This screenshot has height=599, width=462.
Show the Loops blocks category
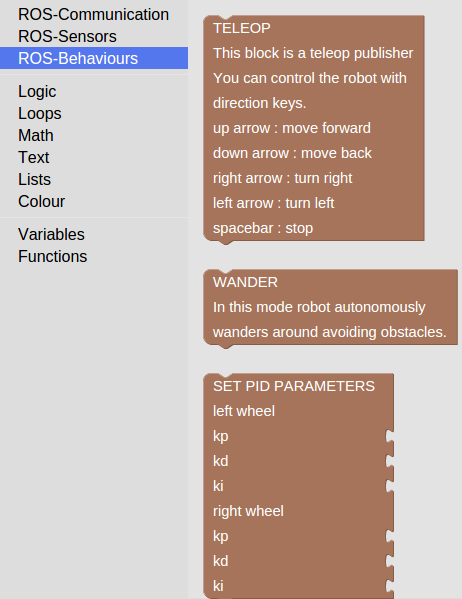(40, 113)
